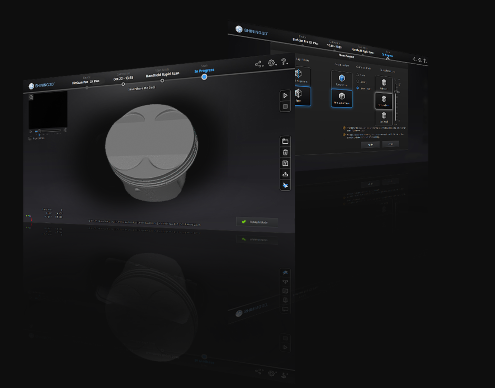This screenshot has height=388, width=495.
Task: Choose the blue cube texture option tile
Action: [342, 80]
